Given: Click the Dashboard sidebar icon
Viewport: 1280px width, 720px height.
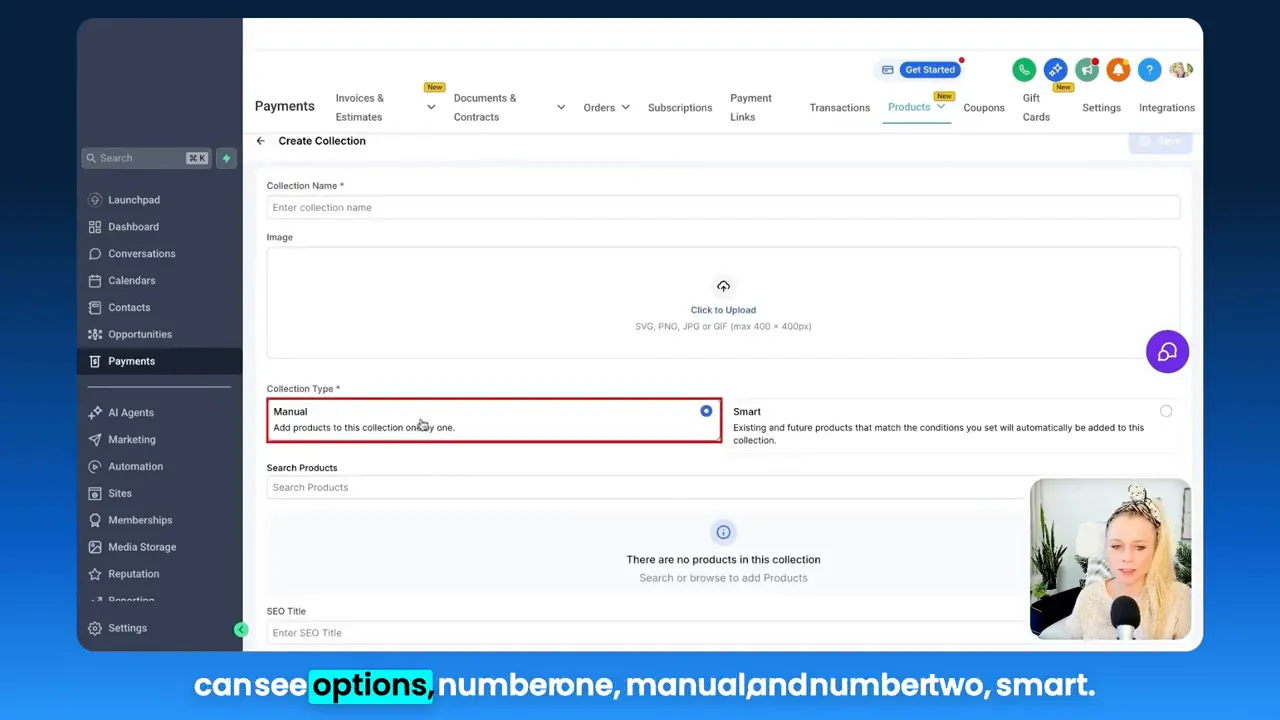Looking at the screenshot, I should 95,227.
